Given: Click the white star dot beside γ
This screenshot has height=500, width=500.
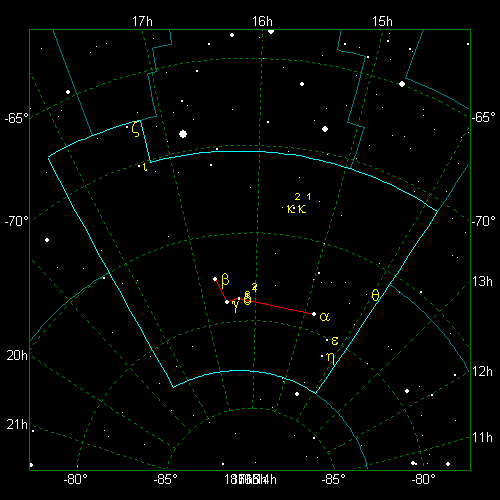Looking at the screenshot, I should click(x=227, y=302).
